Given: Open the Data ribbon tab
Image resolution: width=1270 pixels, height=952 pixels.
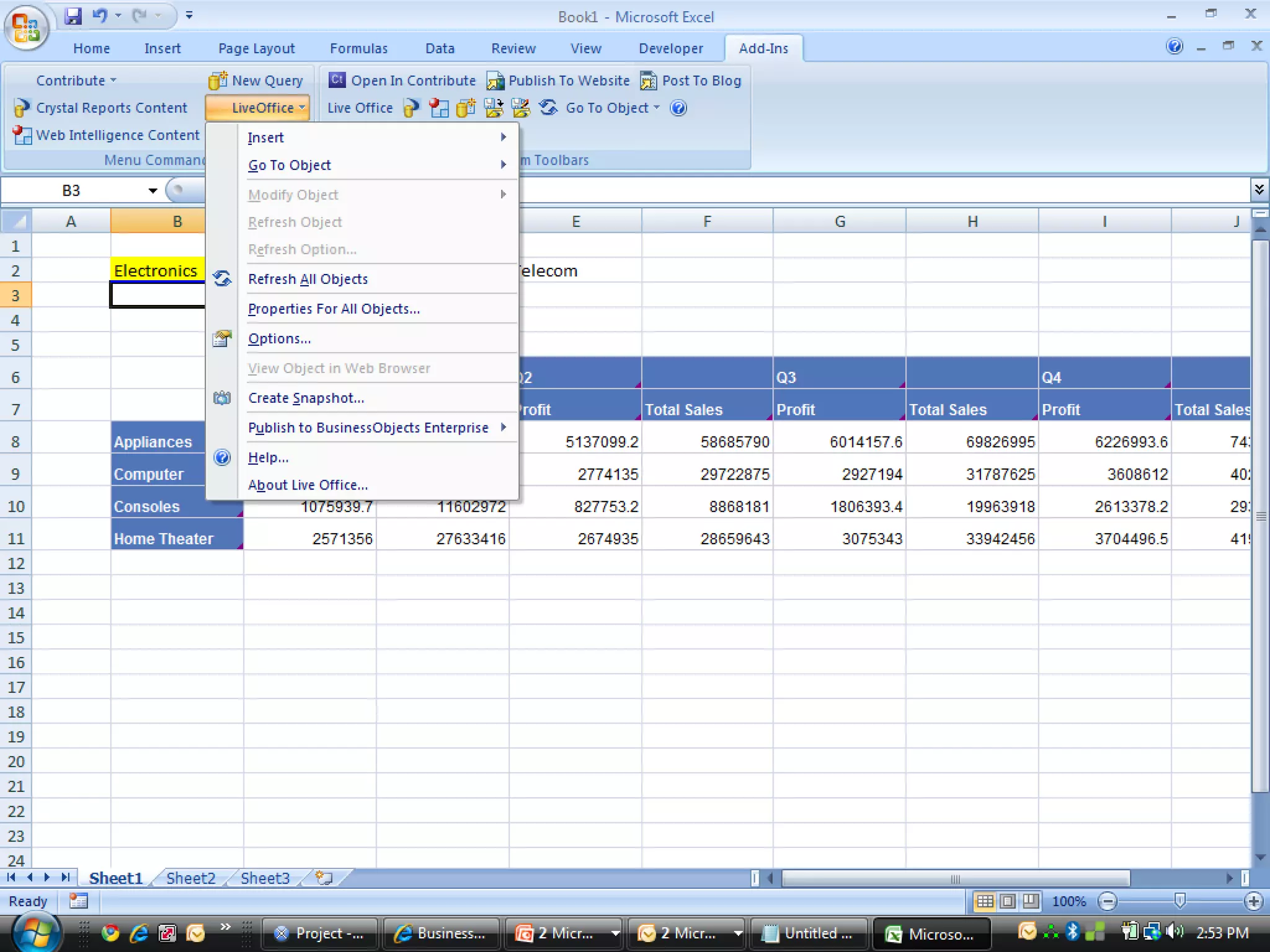Looking at the screenshot, I should click(x=440, y=48).
